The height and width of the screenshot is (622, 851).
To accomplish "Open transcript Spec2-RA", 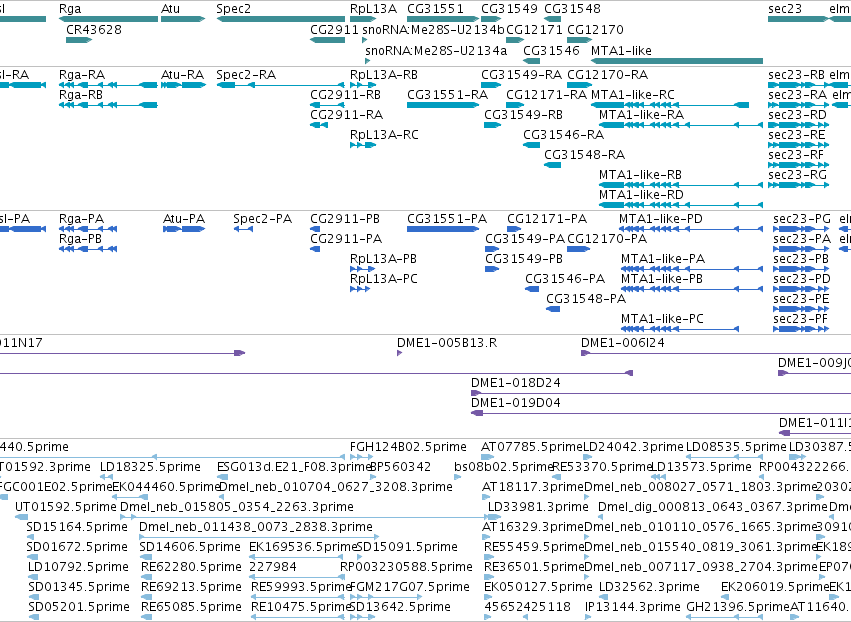I will coord(281,85).
